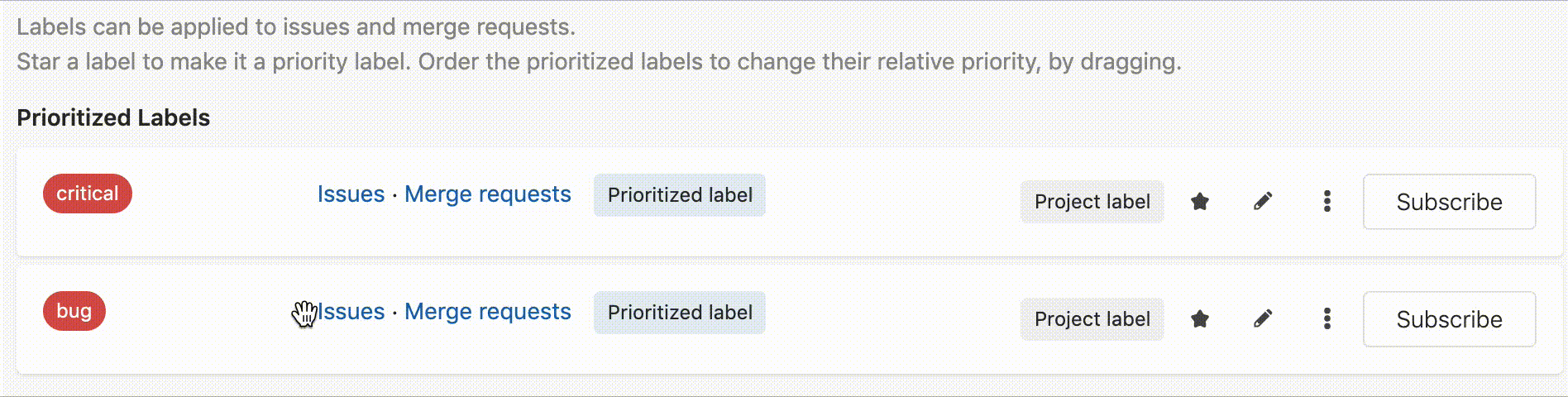The height and width of the screenshot is (397, 1568).
Task: Unstar the critical label priority star
Action: pos(1200,201)
